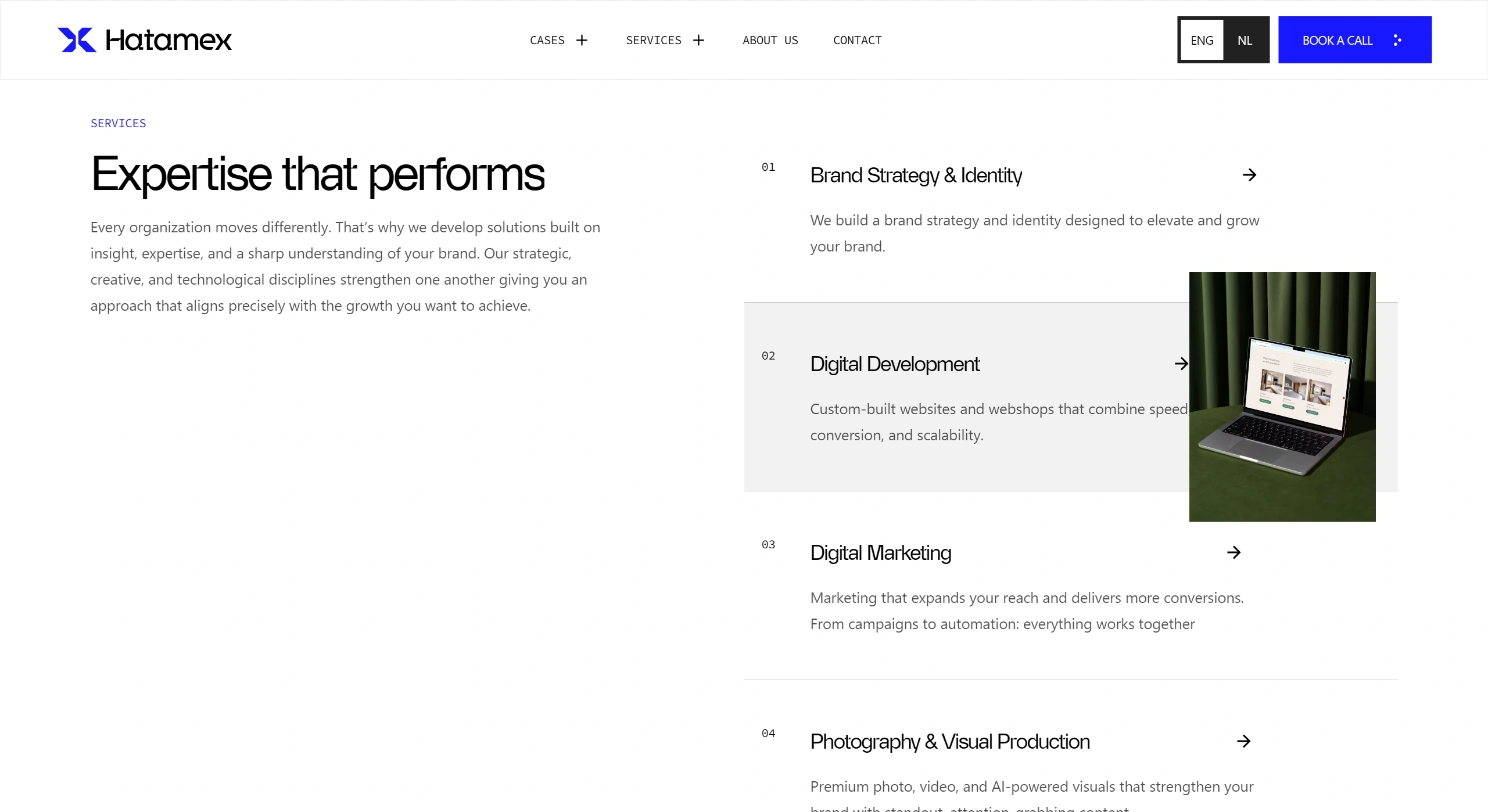Open Photography & Visual Production title
The image size is (1488, 812).
949,742
